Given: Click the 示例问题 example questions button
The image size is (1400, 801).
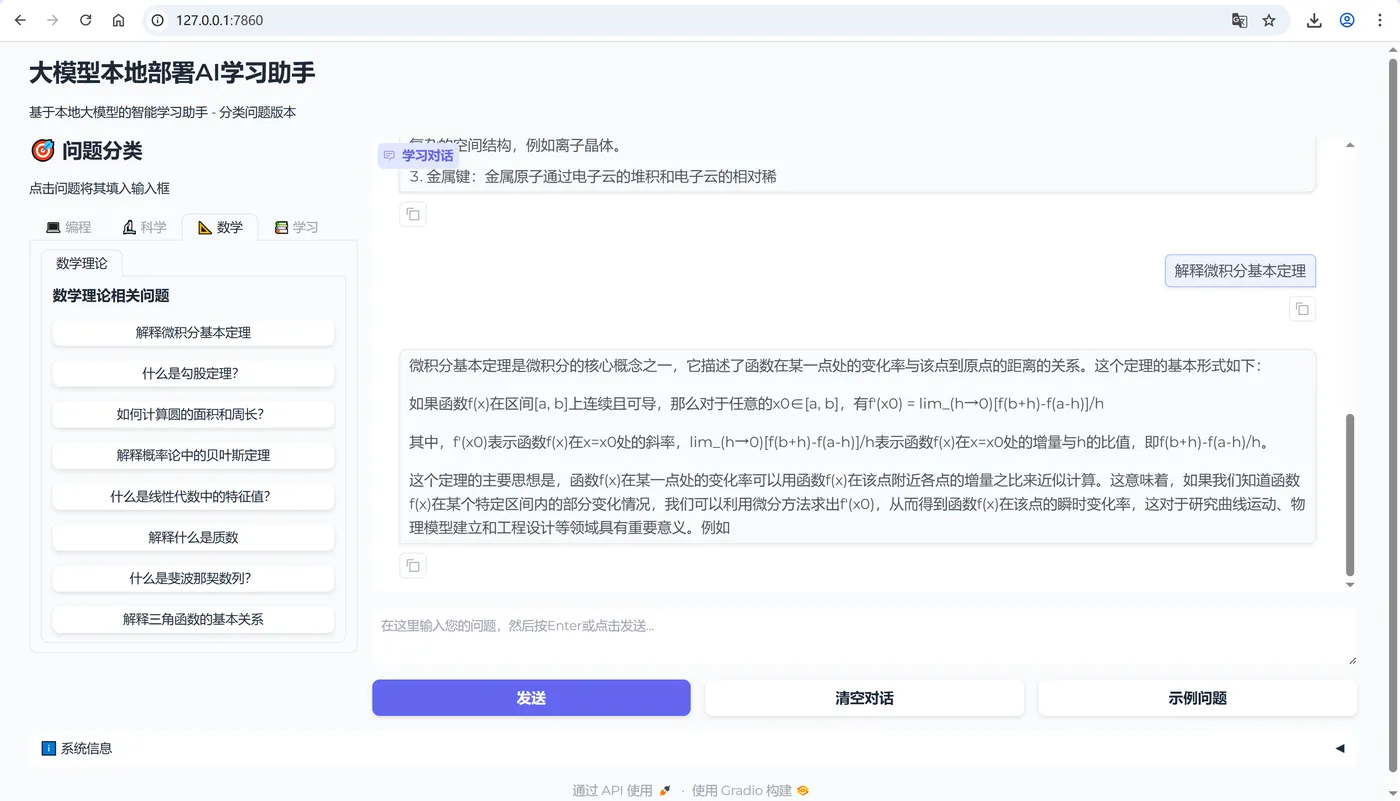Looking at the screenshot, I should tap(1196, 697).
